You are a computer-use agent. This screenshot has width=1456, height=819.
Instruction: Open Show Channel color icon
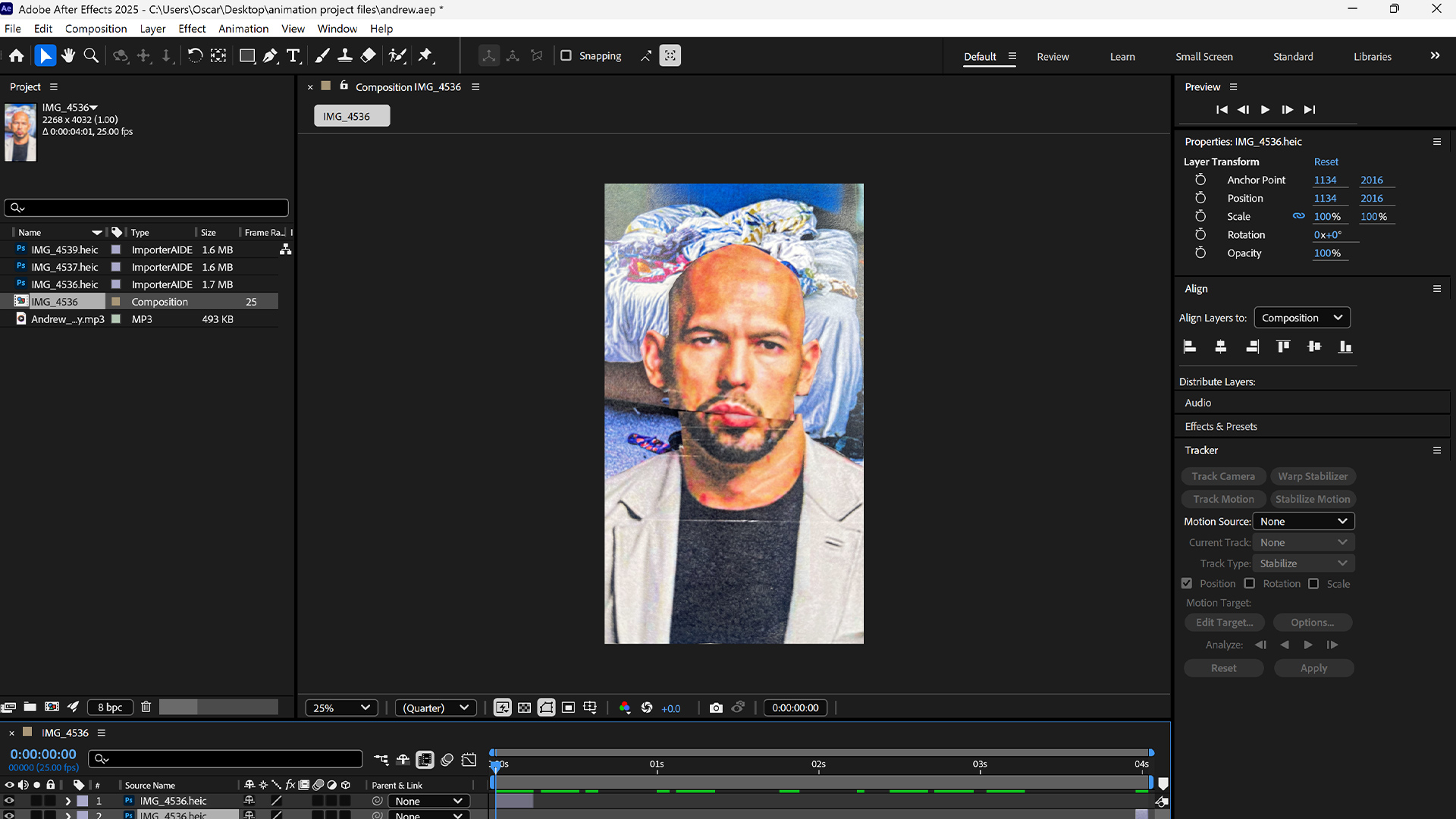(x=625, y=708)
